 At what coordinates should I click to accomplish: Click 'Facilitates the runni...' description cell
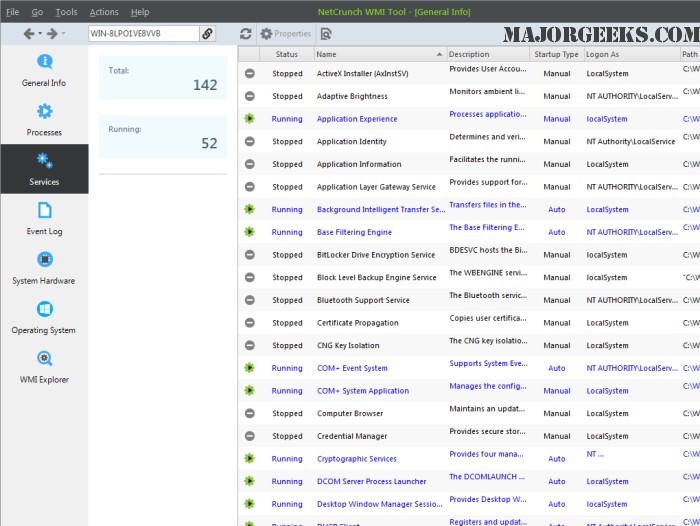[x=487, y=159]
